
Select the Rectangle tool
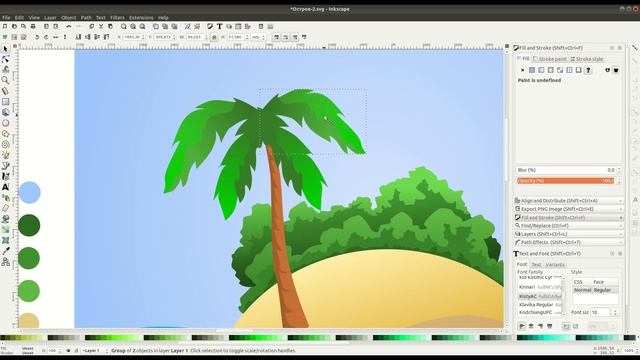(x=5, y=102)
